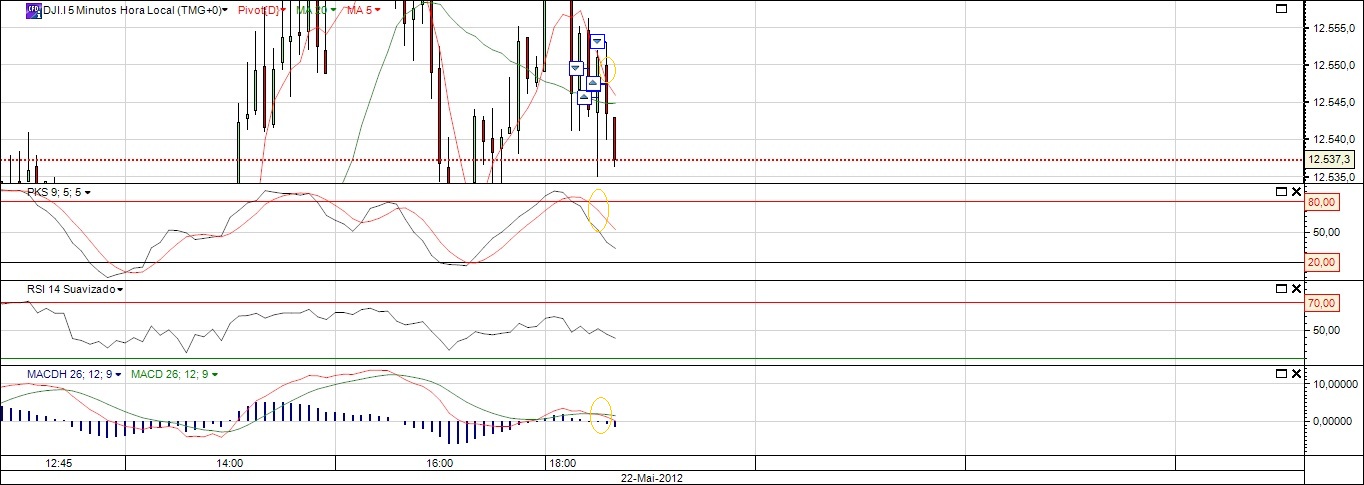Click the 14:00 time axis label
Viewport: 1364px width, 485px height.
pyautogui.click(x=230, y=463)
